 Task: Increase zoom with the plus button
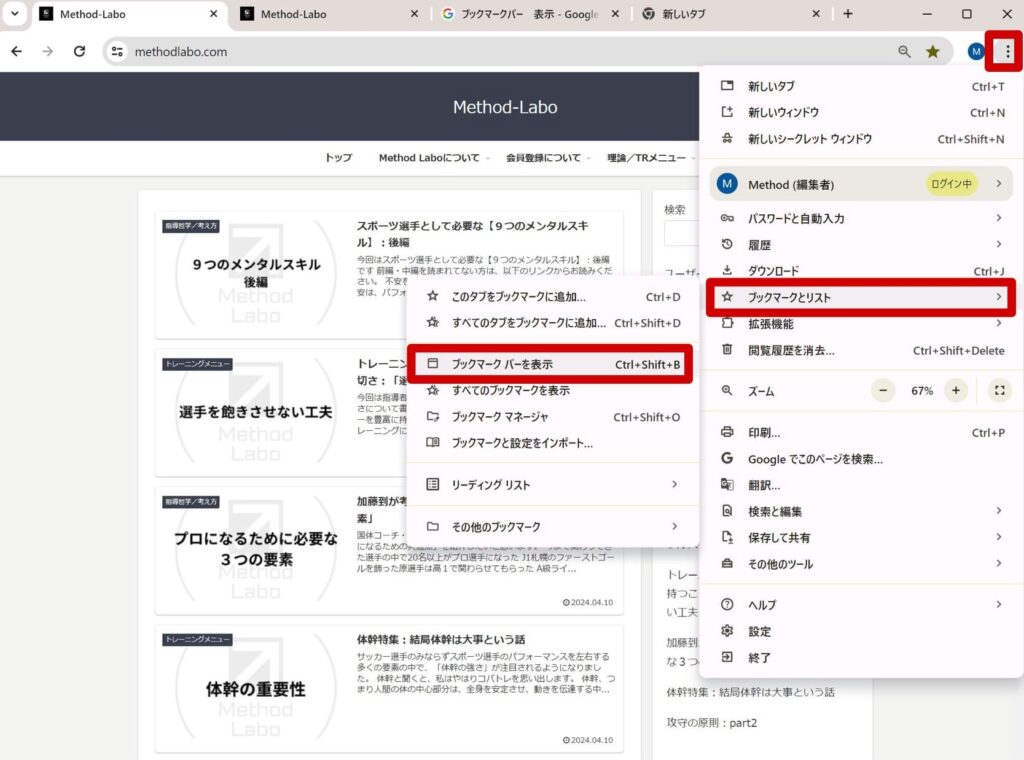[x=955, y=390]
